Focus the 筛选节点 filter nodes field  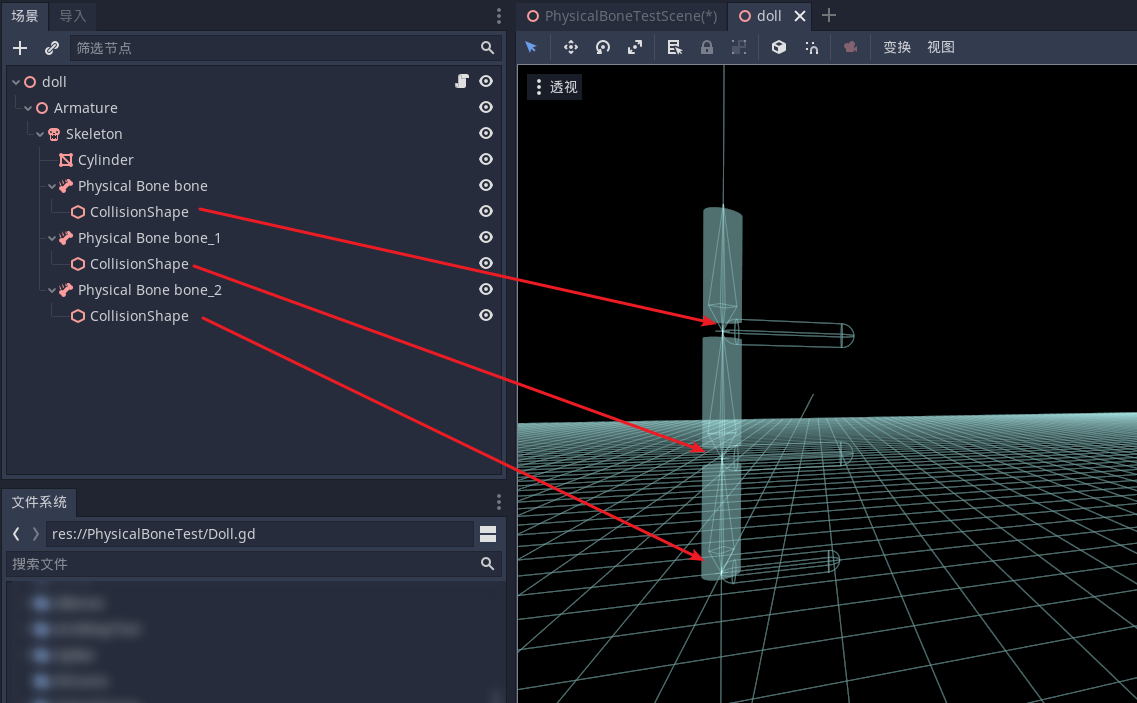[x=284, y=48]
